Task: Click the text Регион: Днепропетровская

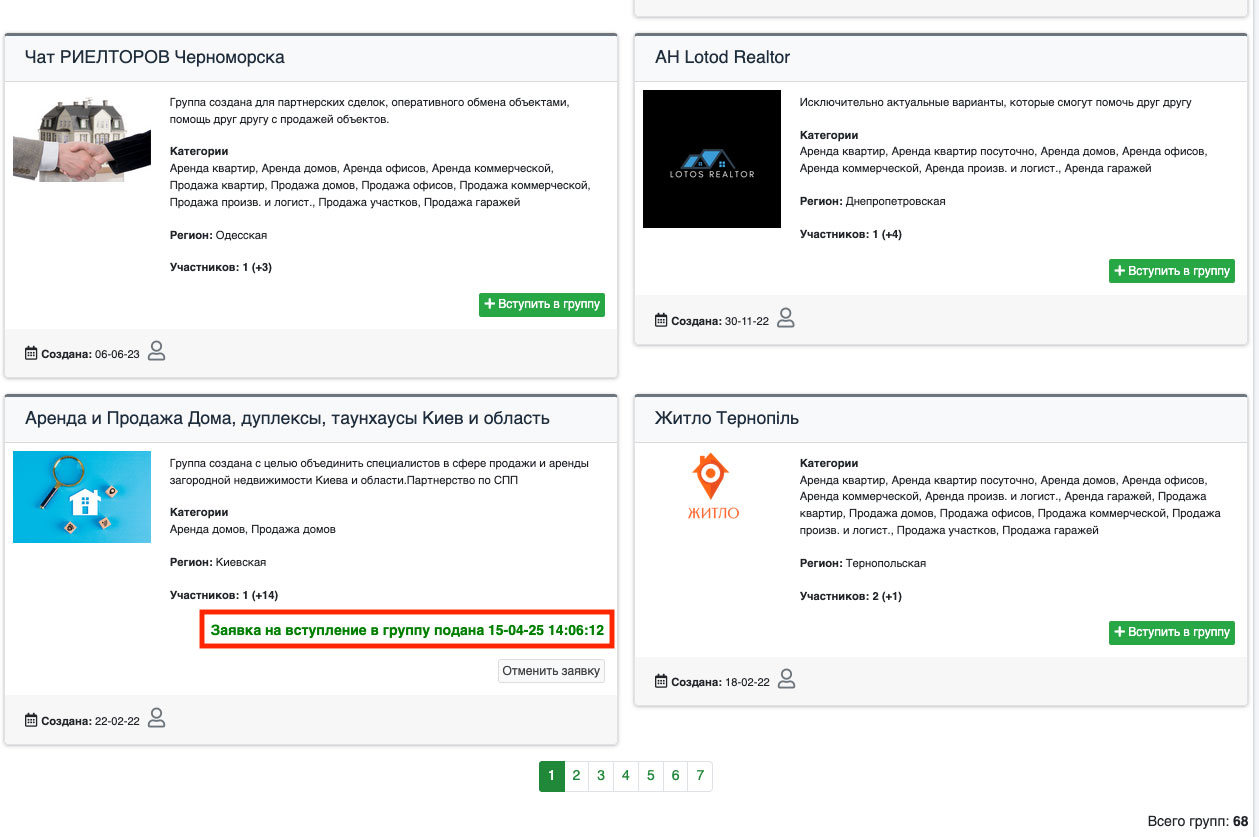Action: point(873,201)
